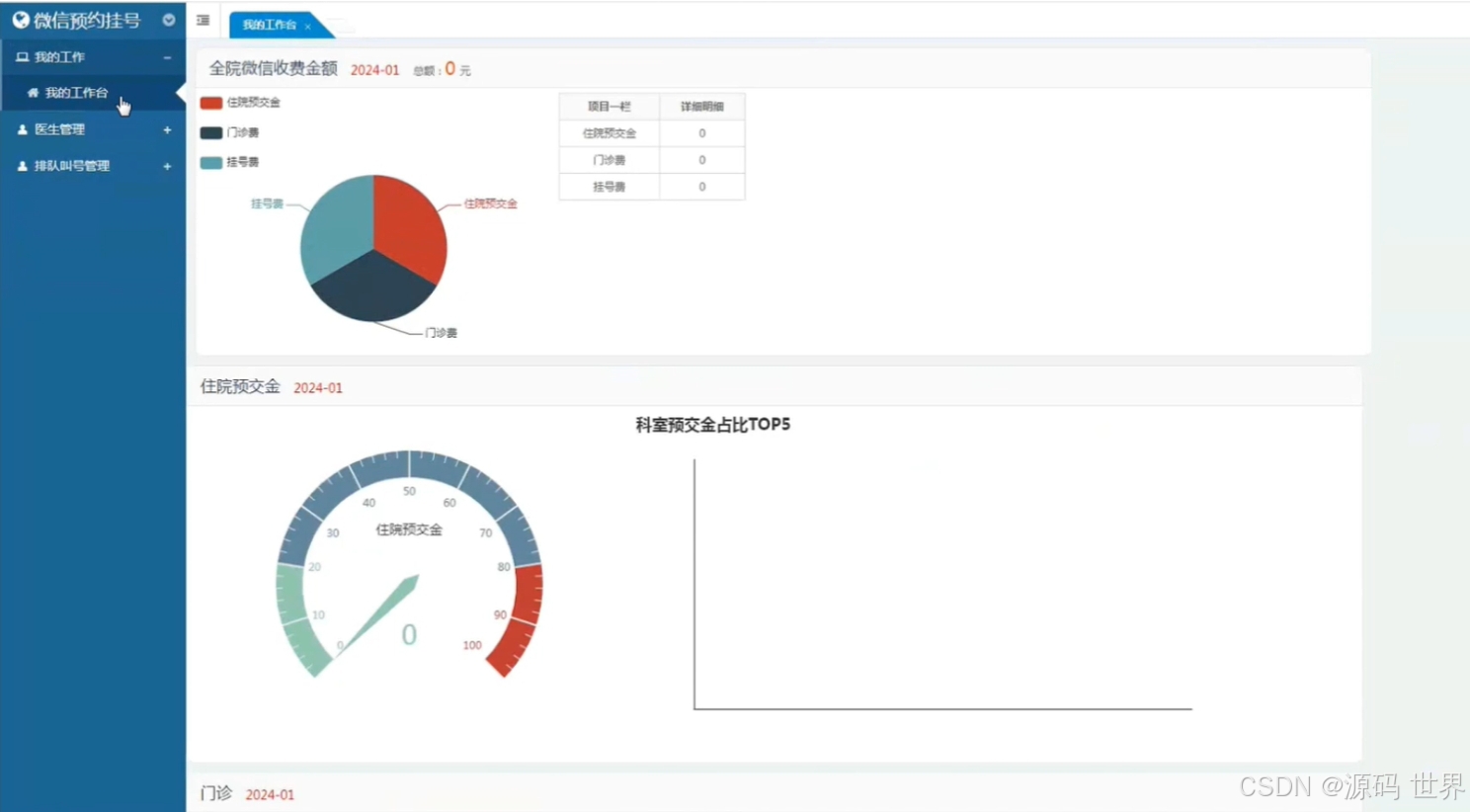Expand 排队叫号管理 with its plus icon
The image size is (1470, 812).
click(x=167, y=166)
